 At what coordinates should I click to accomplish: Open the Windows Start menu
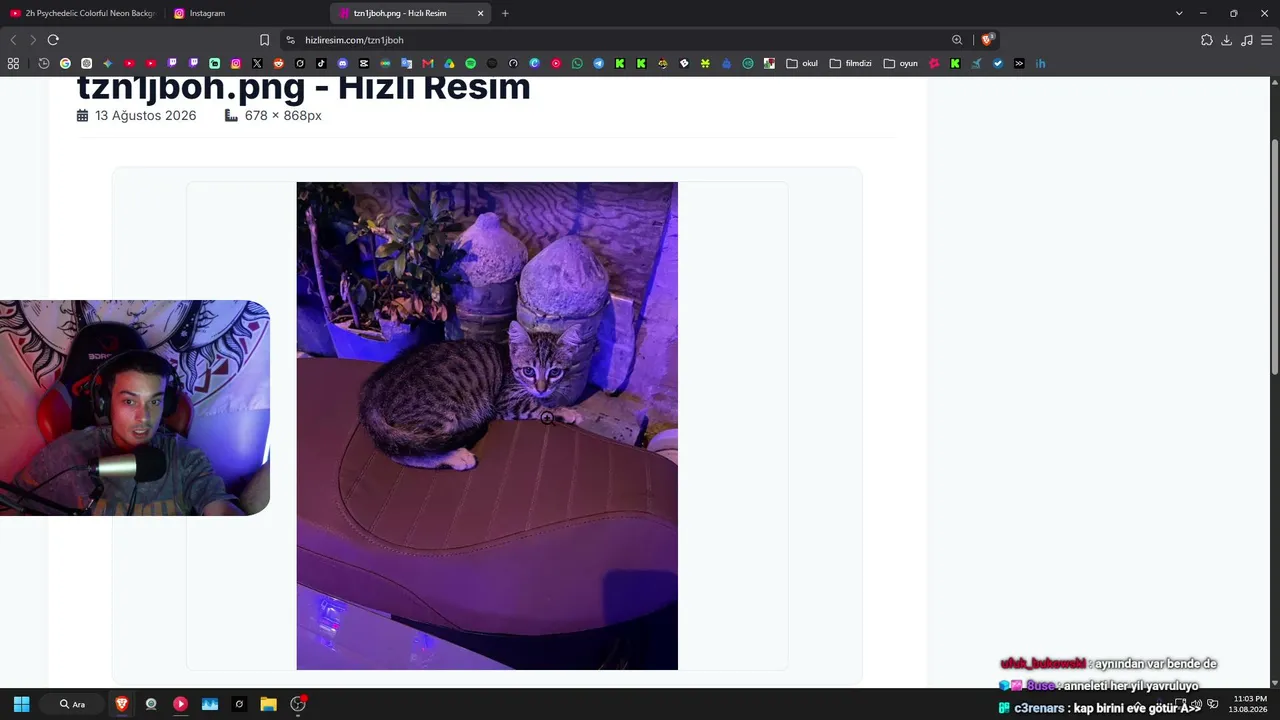coord(21,704)
